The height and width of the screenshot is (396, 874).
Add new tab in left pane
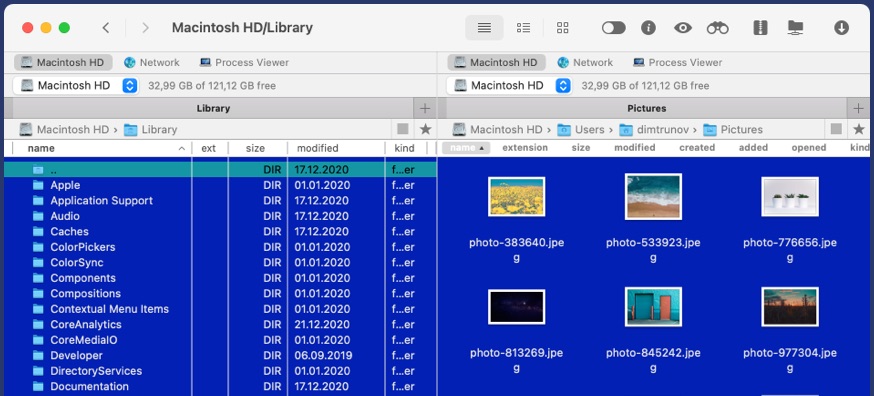425,108
